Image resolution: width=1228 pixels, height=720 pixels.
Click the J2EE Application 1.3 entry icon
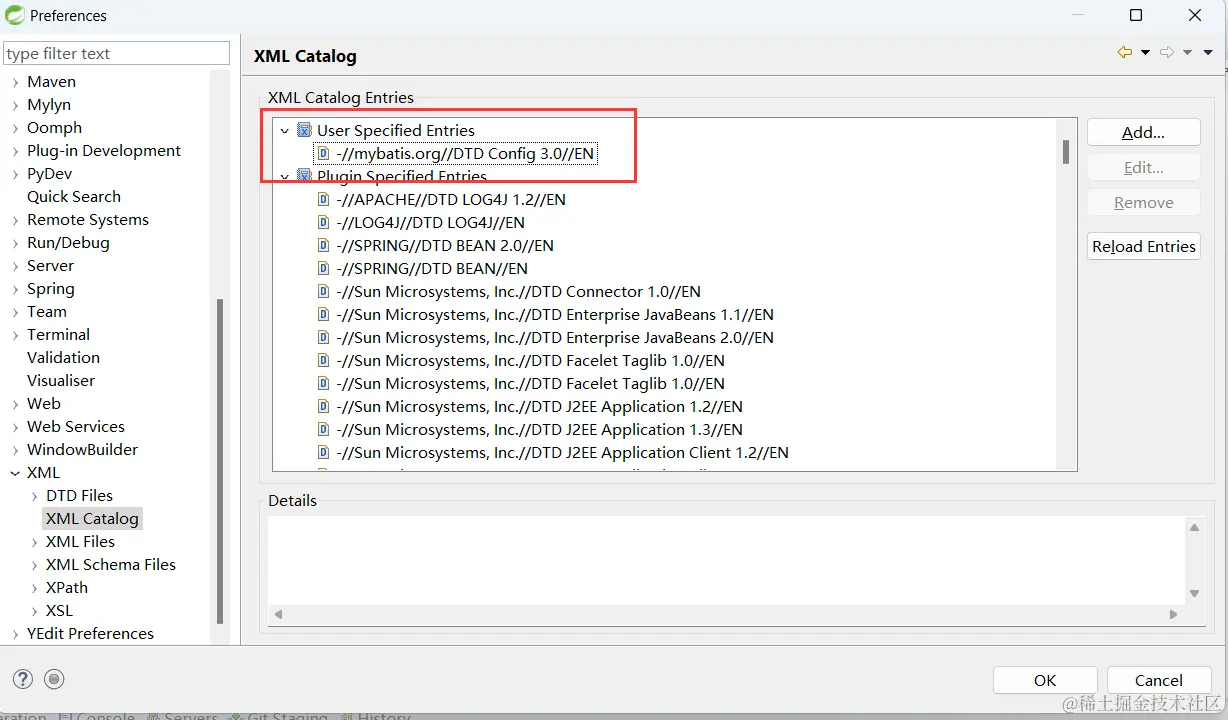[323, 429]
